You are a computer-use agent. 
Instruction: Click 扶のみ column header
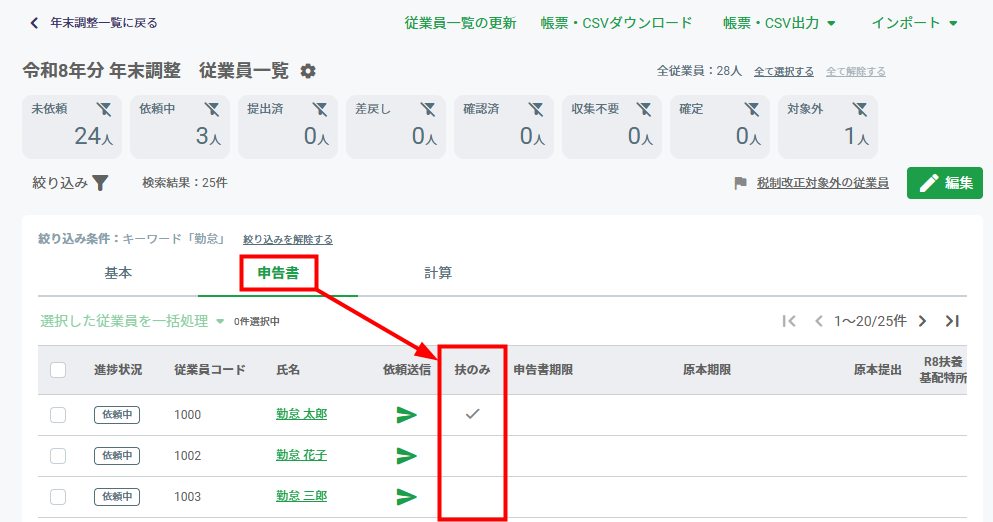pos(472,370)
